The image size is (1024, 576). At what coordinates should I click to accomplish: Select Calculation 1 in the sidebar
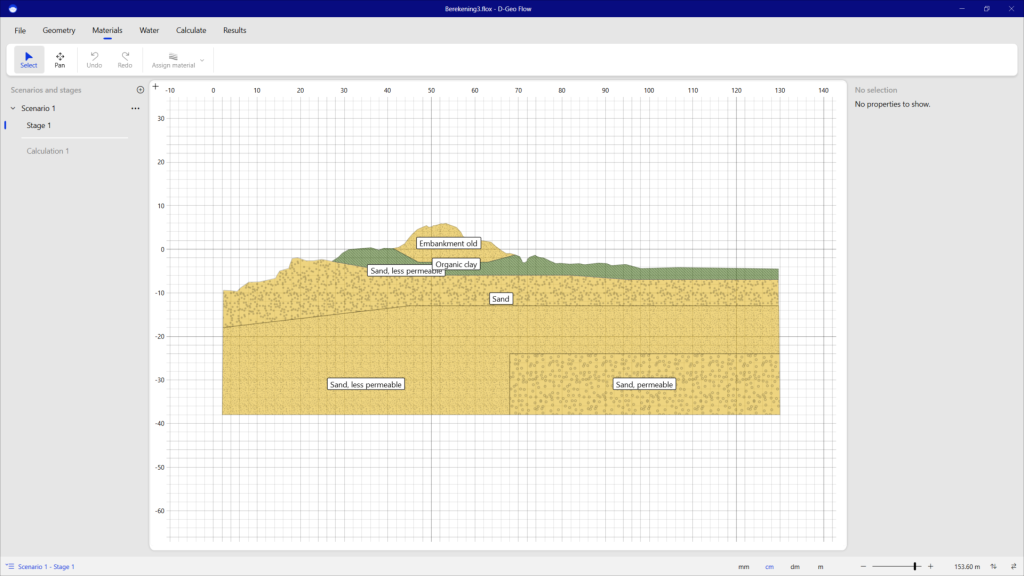47,151
